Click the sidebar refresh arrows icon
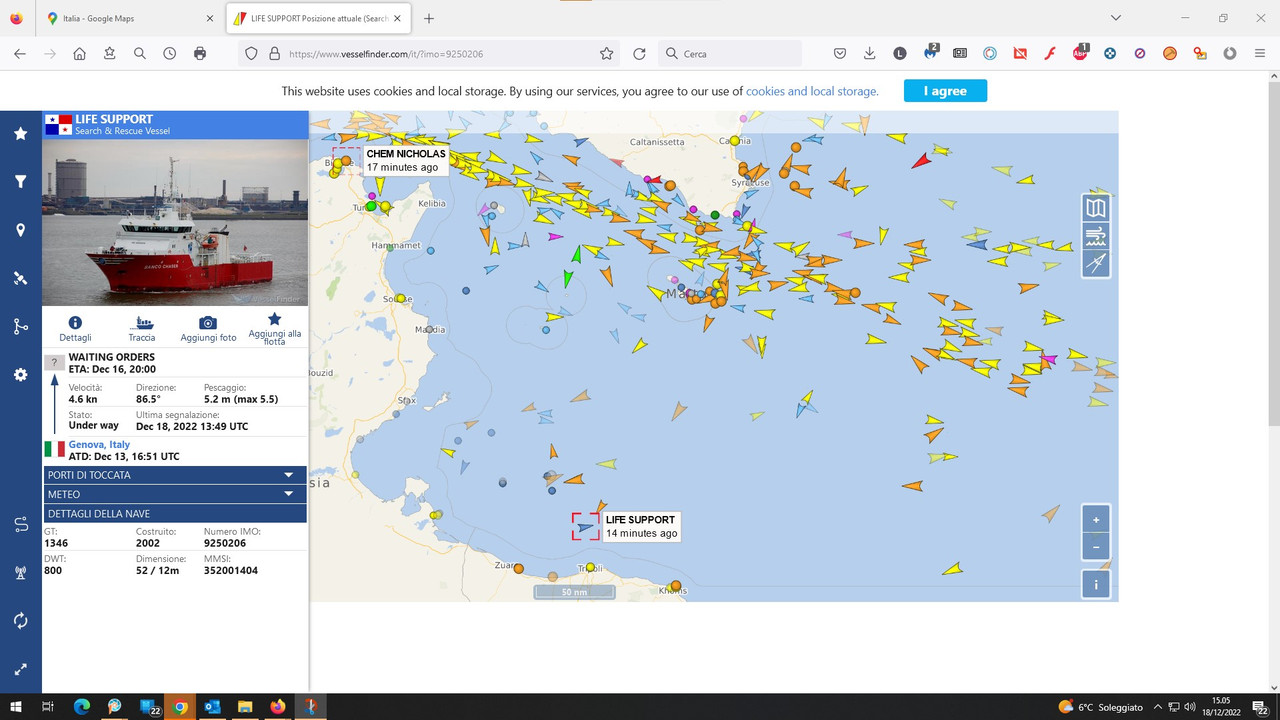Viewport: 1280px width, 720px height. 20,621
